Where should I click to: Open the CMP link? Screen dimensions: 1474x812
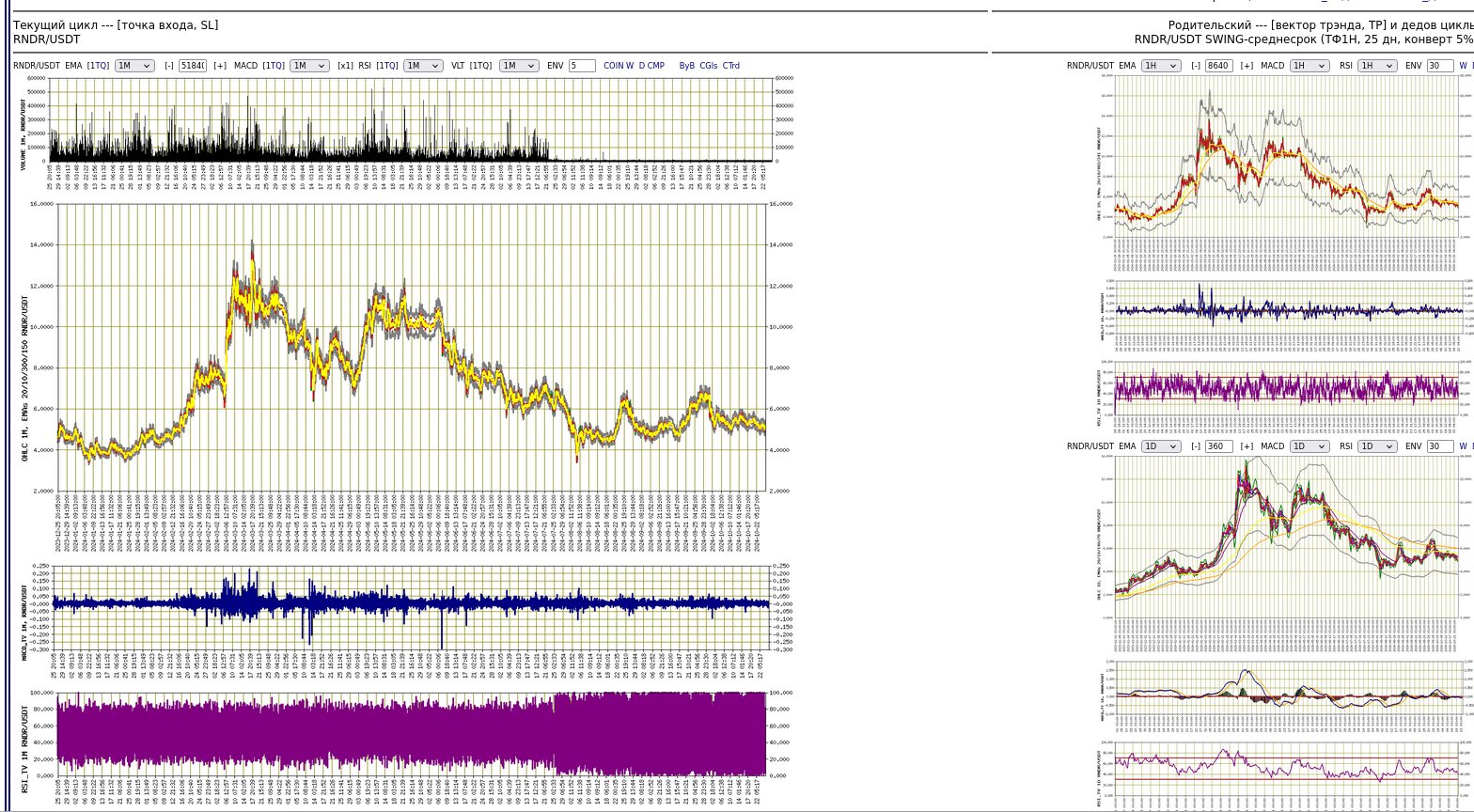coord(655,66)
